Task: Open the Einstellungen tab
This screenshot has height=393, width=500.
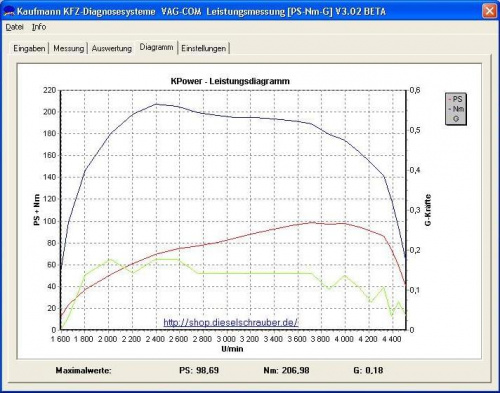Action: pyautogui.click(x=203, y=48)
